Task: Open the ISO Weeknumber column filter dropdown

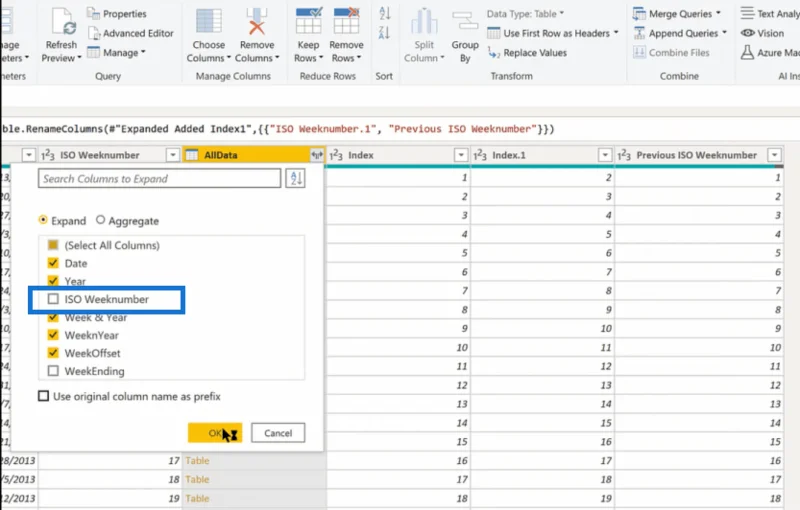Action: click(x=173, y=155)
